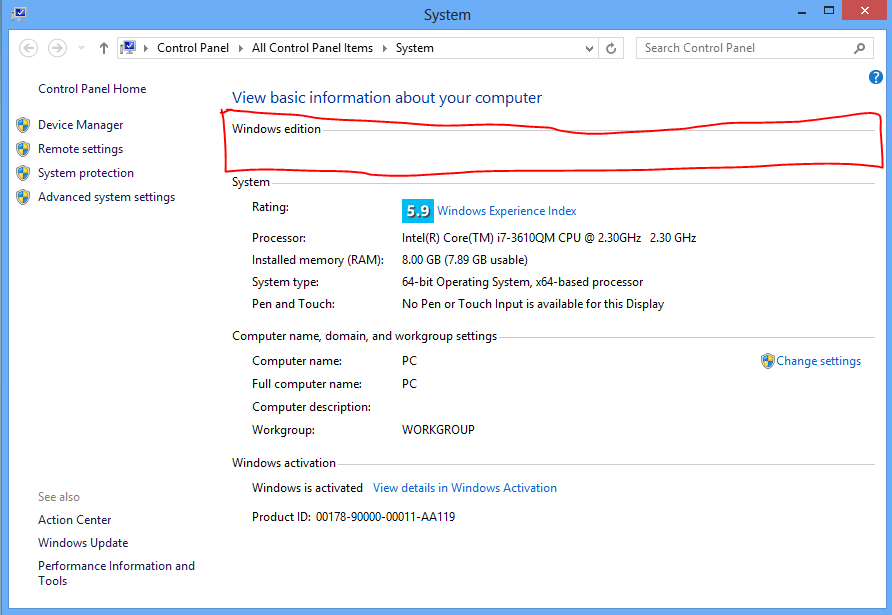View details in Windows Activation
This screenshot has height=615, width=892.
click(x=464, y=487)
